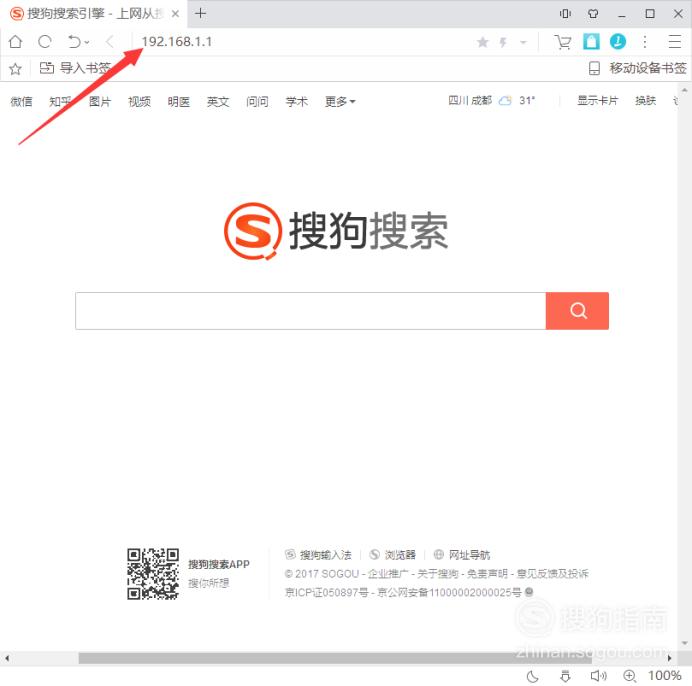The image size is (692, 686).
Task: Expand the address bar dropdown arrow
Action: [523, 42]
